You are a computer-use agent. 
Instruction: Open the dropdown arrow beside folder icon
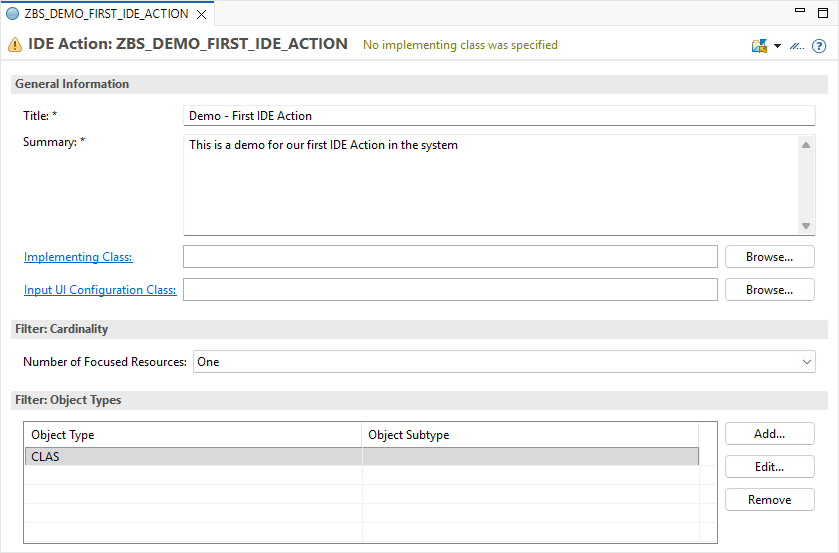point(777,46)
